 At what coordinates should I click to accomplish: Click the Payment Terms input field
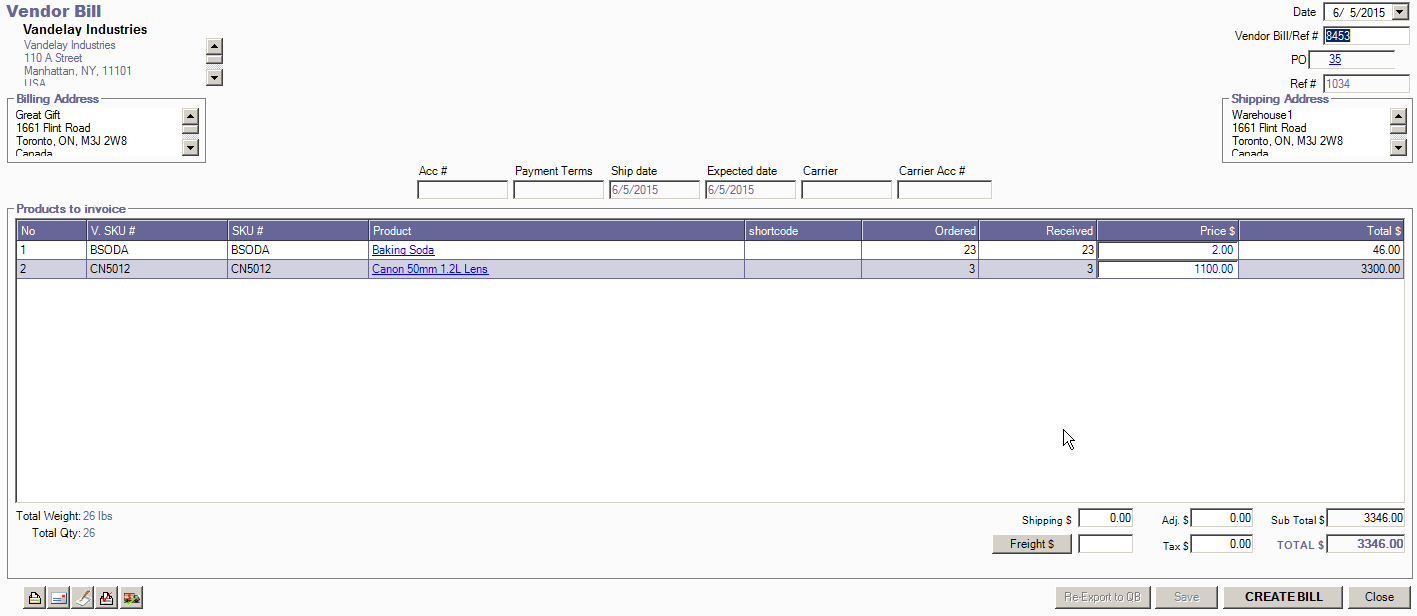558,190
